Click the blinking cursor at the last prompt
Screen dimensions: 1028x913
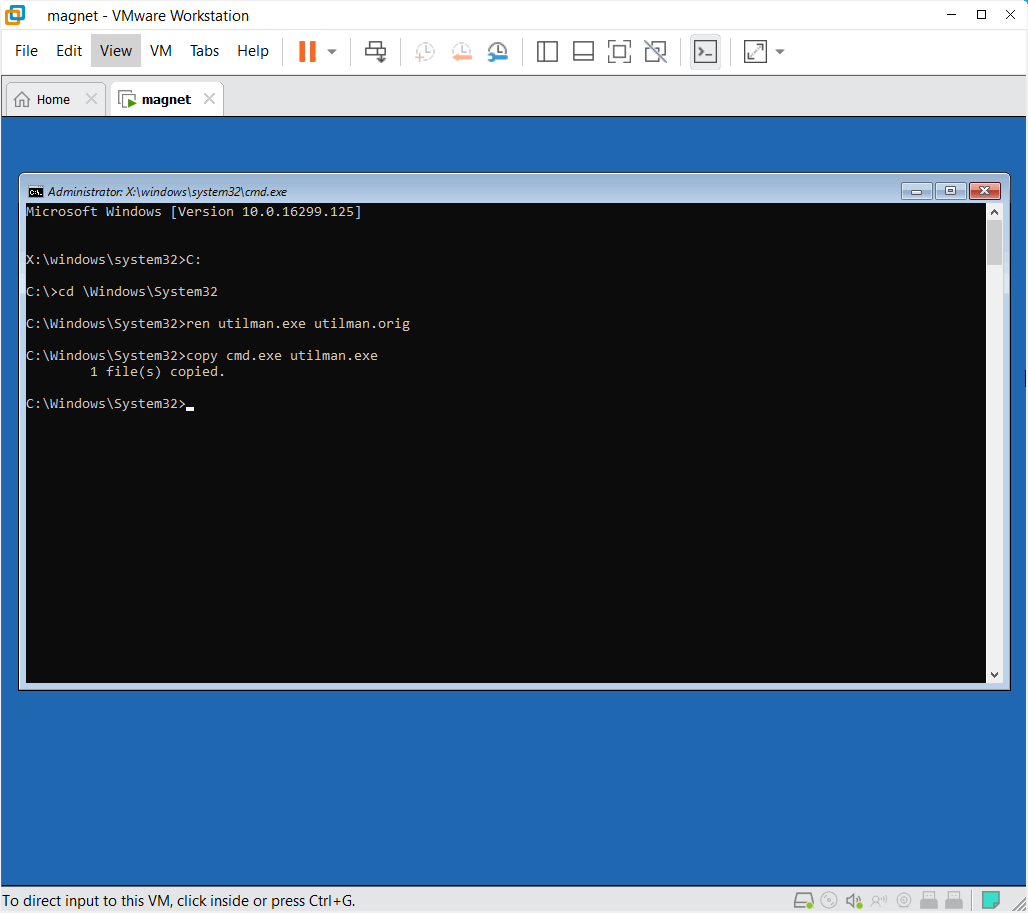coord(190,407)
